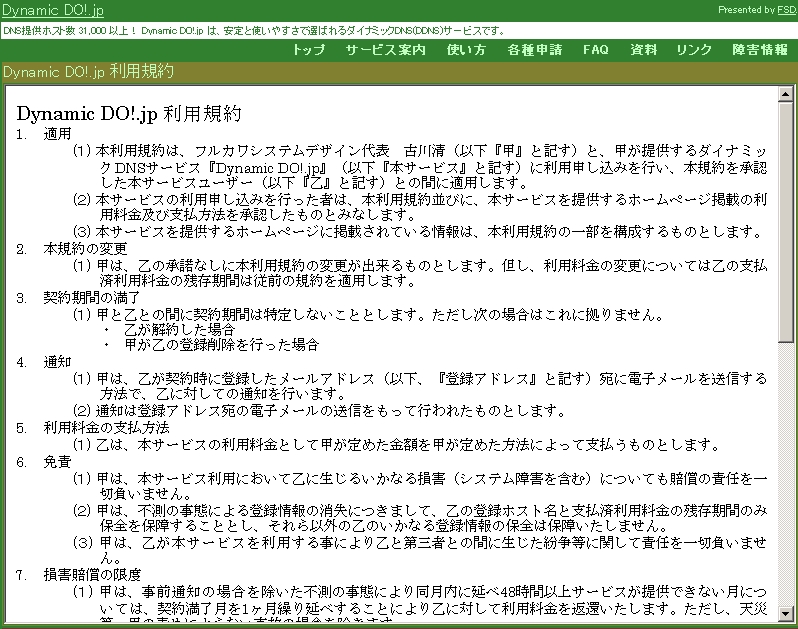Open the FSD link after Presented by
798x629 pixels.
tap(787, 10)
